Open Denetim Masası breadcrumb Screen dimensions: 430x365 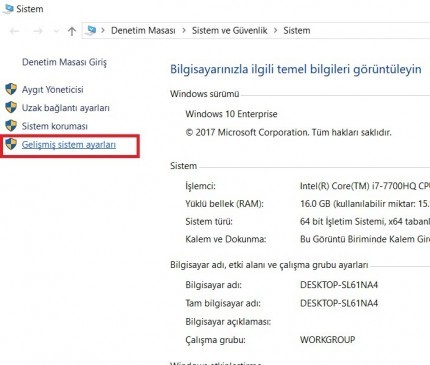point(143,31)
